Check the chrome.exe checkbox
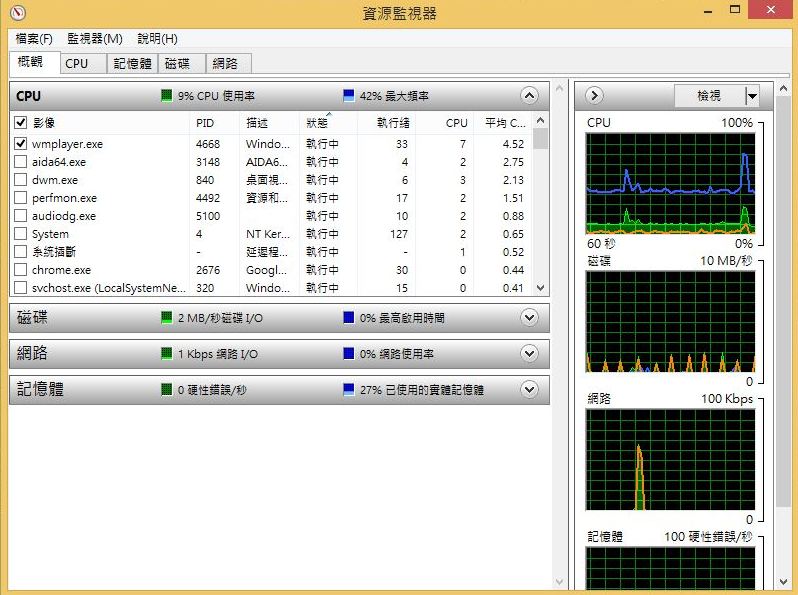Image resolution: width=798 pixels, height=595 pixels. point(20,270)
